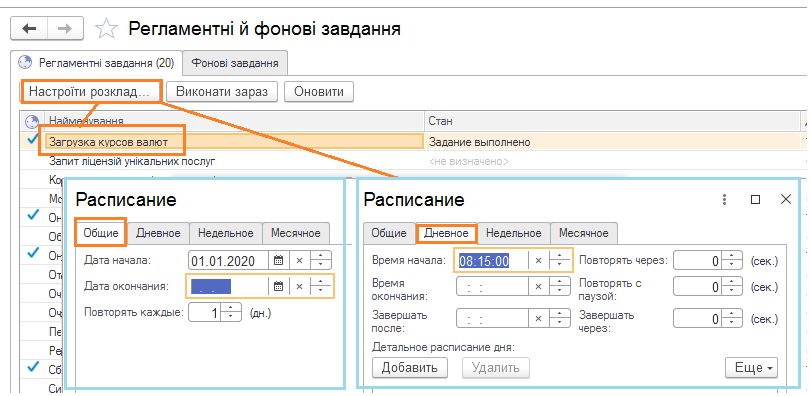Screen dimensions: 810x396
Task: Click Виконати зараз button
Action: click(x=222, y=92)
